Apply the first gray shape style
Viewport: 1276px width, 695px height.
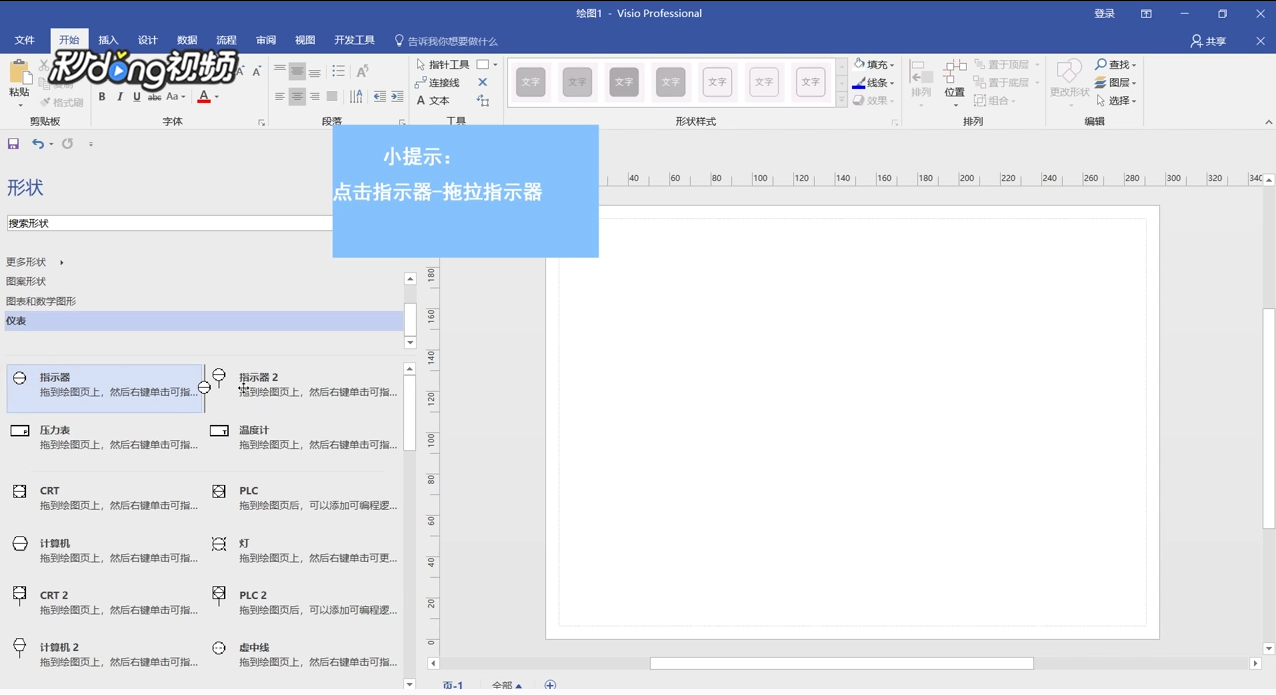tap(531, 82)
